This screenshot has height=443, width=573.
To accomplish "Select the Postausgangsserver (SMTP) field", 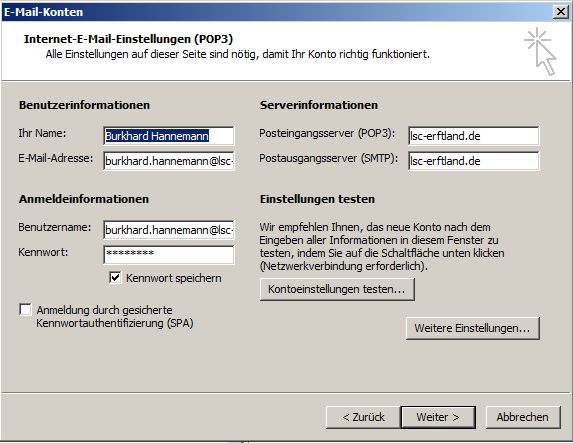I will (x=474, y=161).
